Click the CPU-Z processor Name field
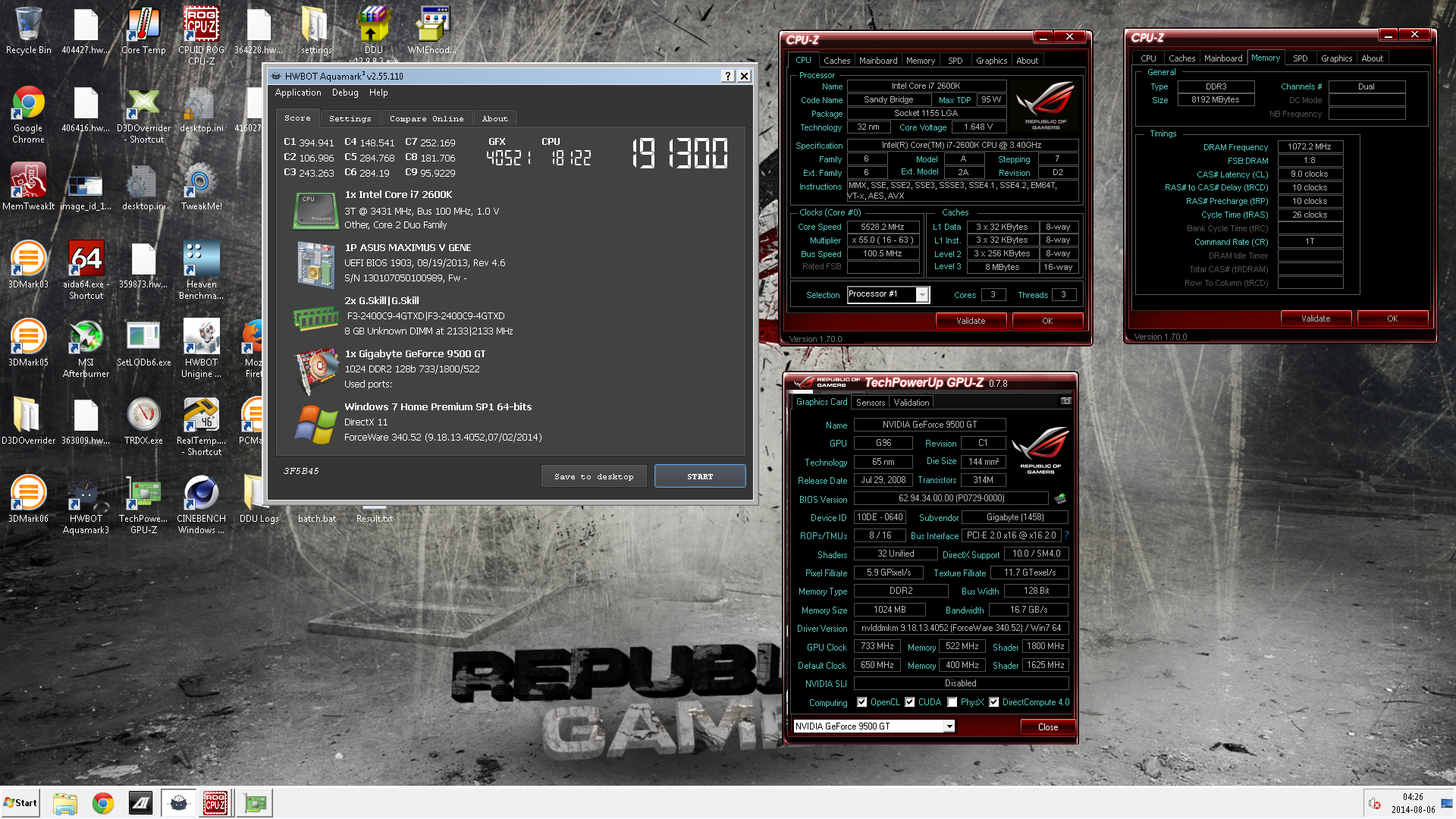The width and height of the screenshot is (1456, 819). point(926,86)
